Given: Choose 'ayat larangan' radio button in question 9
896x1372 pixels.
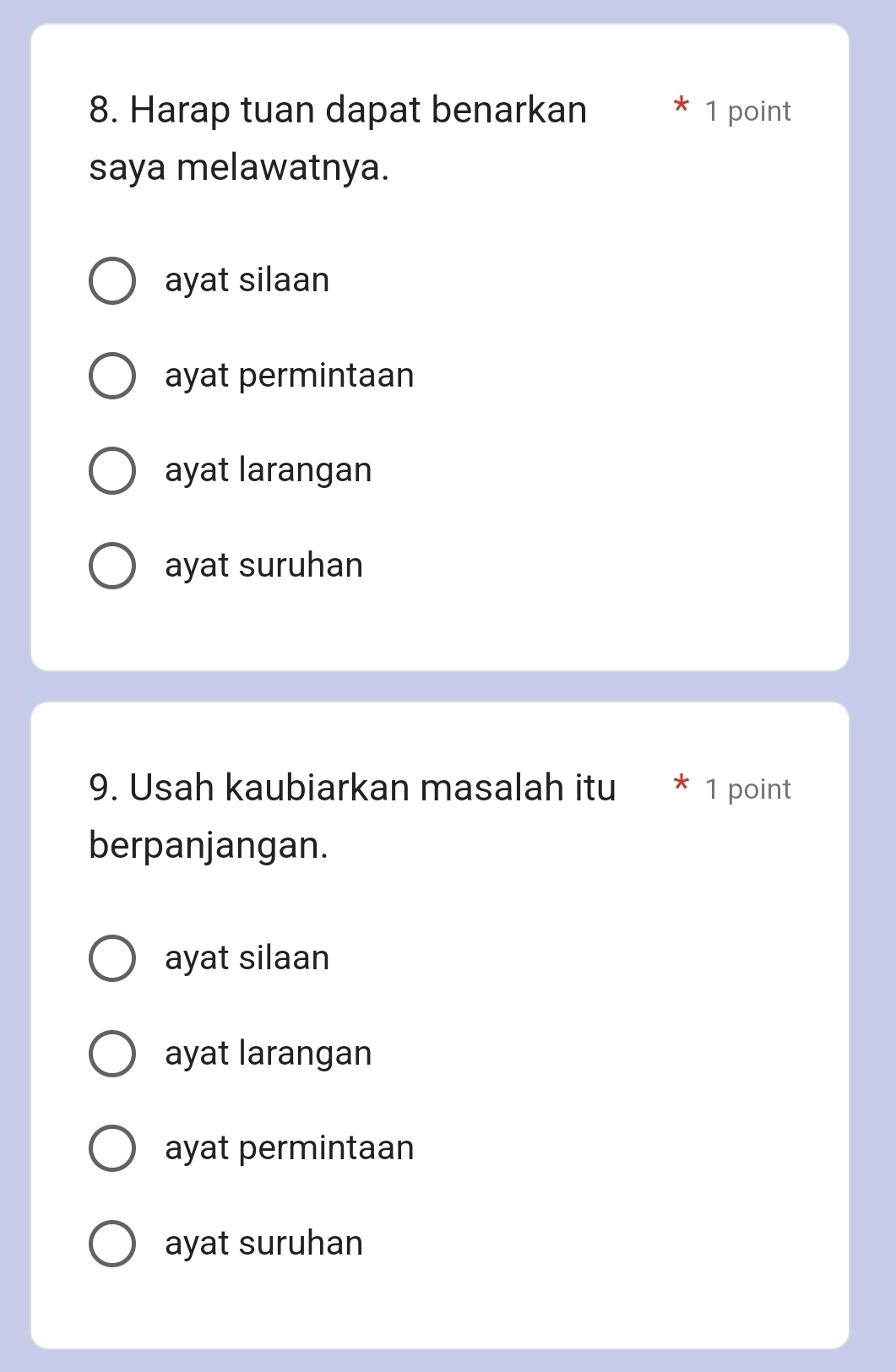Looking at the screenshot, I should coord(111,1054).
